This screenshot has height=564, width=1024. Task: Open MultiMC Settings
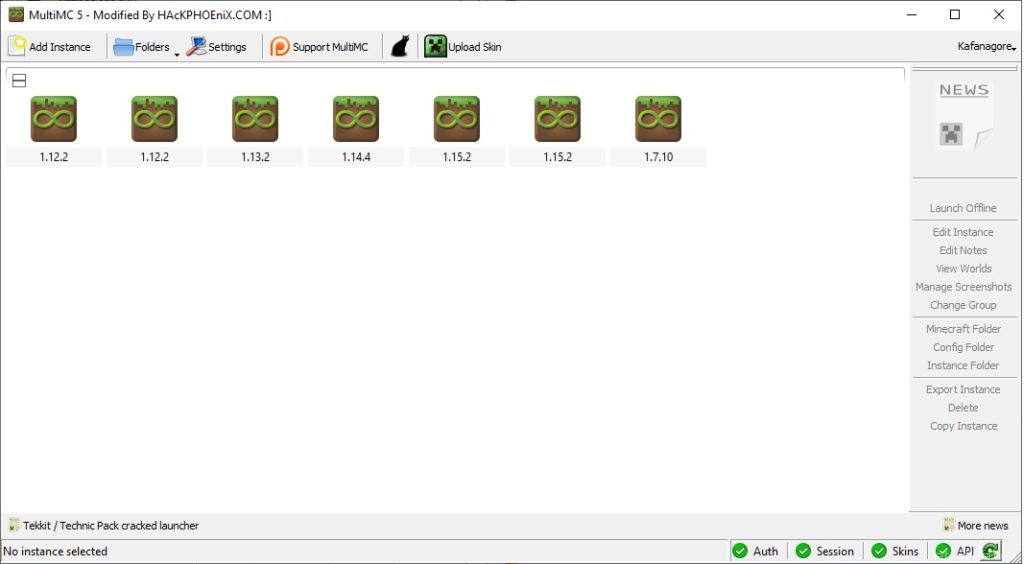[216, 47]
